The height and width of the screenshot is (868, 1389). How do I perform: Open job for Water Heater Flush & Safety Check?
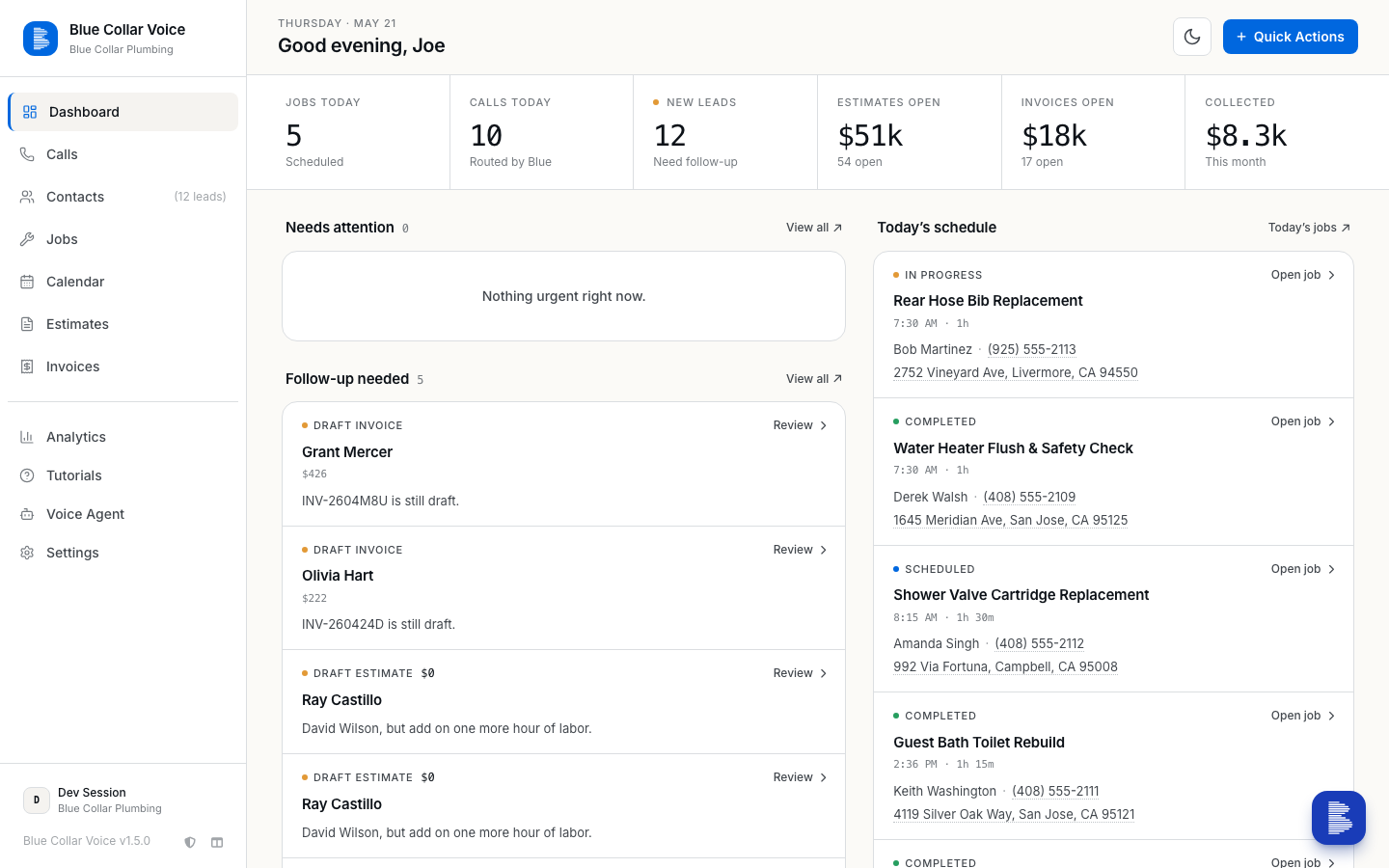1303,421
